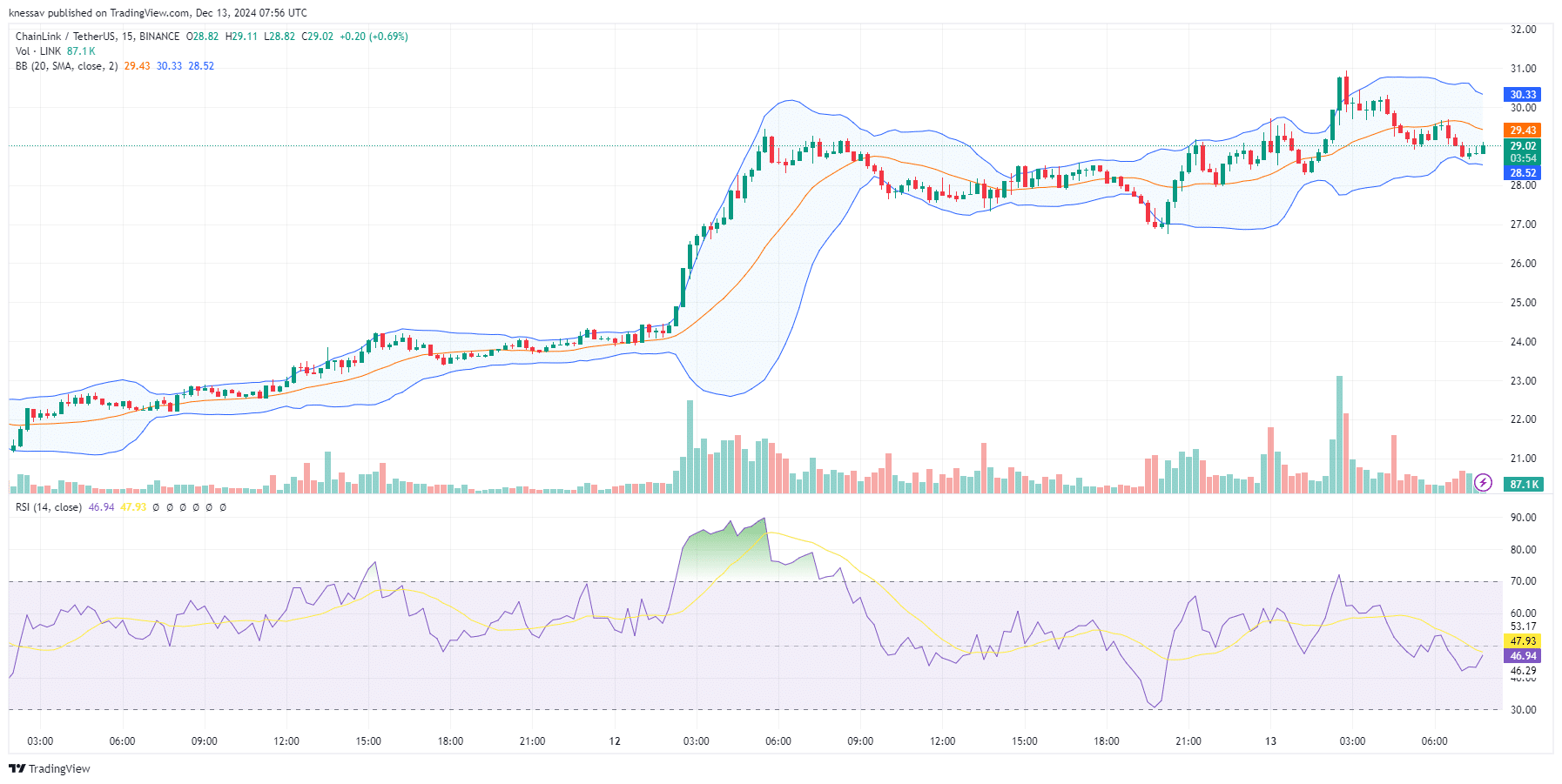Viewport: 1562px width, 784px height.
Task: Click the publisher line starting with knessav
Action: click(x=158, y=13)
